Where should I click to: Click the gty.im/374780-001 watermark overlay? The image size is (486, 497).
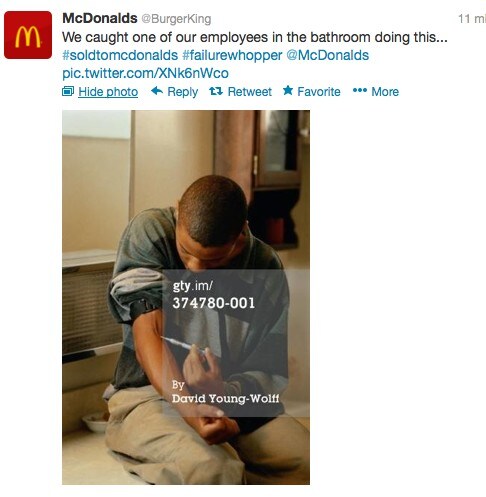[x=214, y=295]
